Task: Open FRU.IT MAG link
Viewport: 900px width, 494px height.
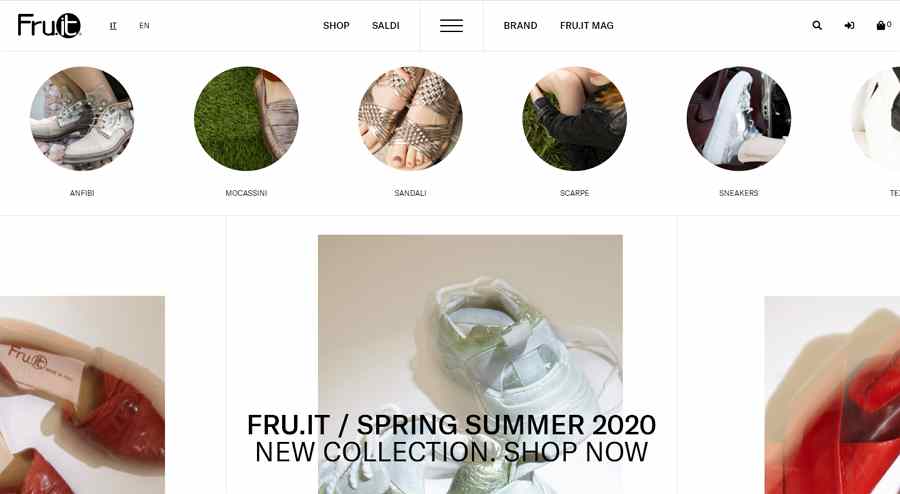Action: tap(587, 26)
